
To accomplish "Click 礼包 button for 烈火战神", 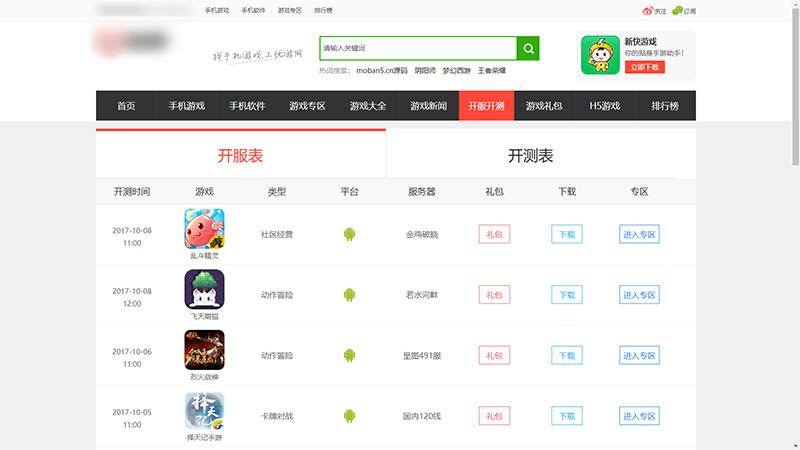I will click(494, 356).
